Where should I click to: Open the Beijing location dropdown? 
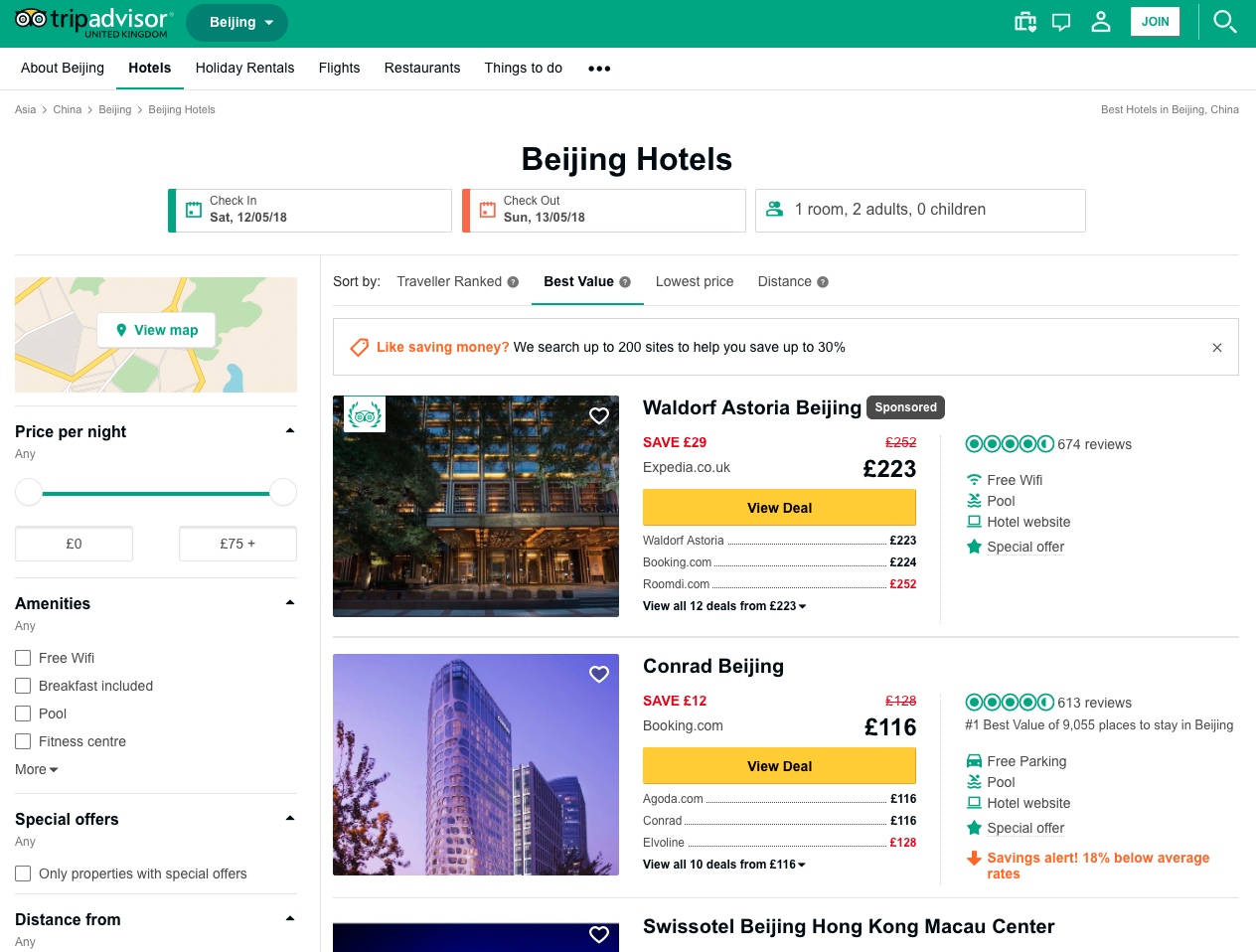point(236,22)
